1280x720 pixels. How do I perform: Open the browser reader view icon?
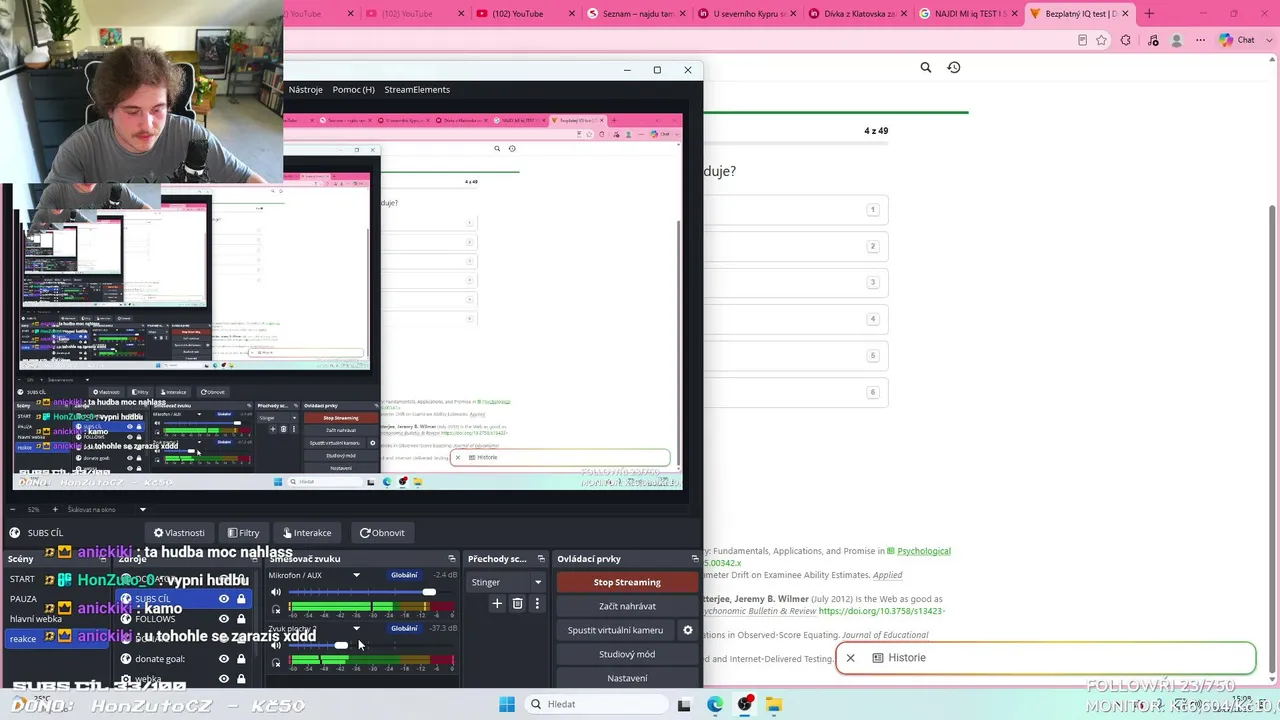[1082, 40]
